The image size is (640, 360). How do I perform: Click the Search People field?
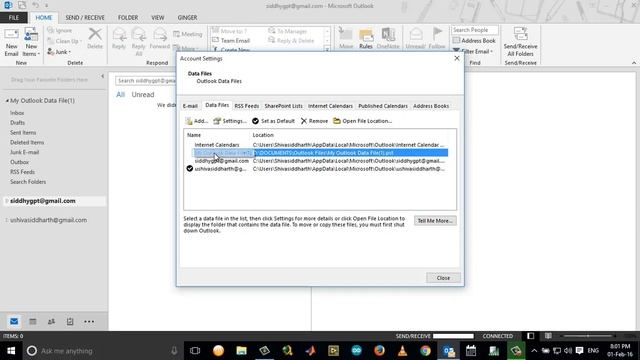tap(474, 30)
